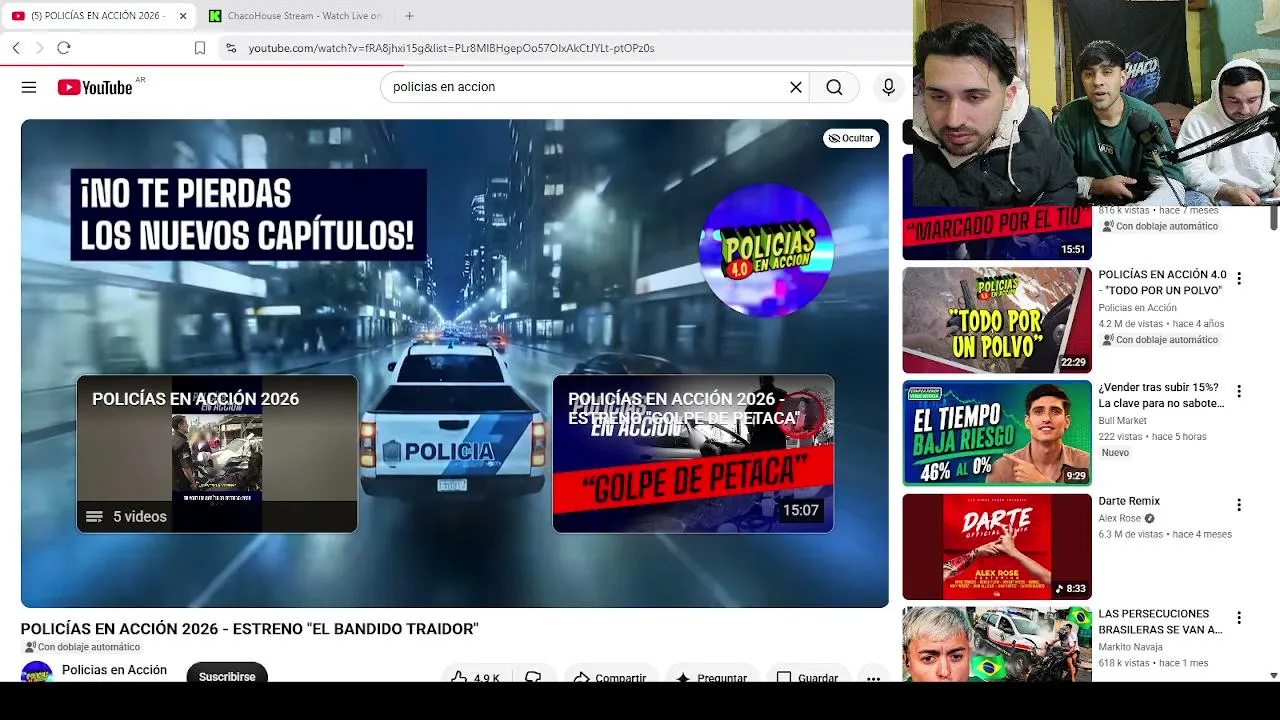Image resolution: width=1280 pixels, height=720 pixels.
Task: Open the more actions three-dot menu under the video
Action: pos(873,677)
